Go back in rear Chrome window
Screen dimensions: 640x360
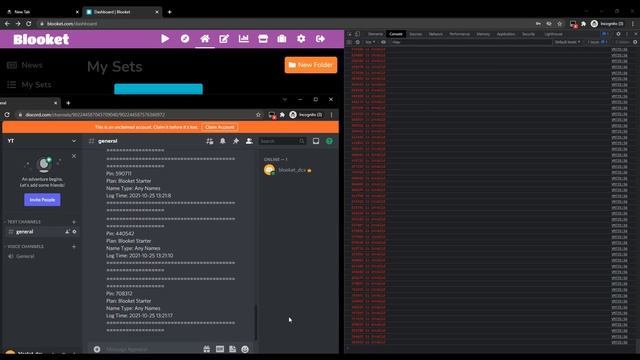7,24
